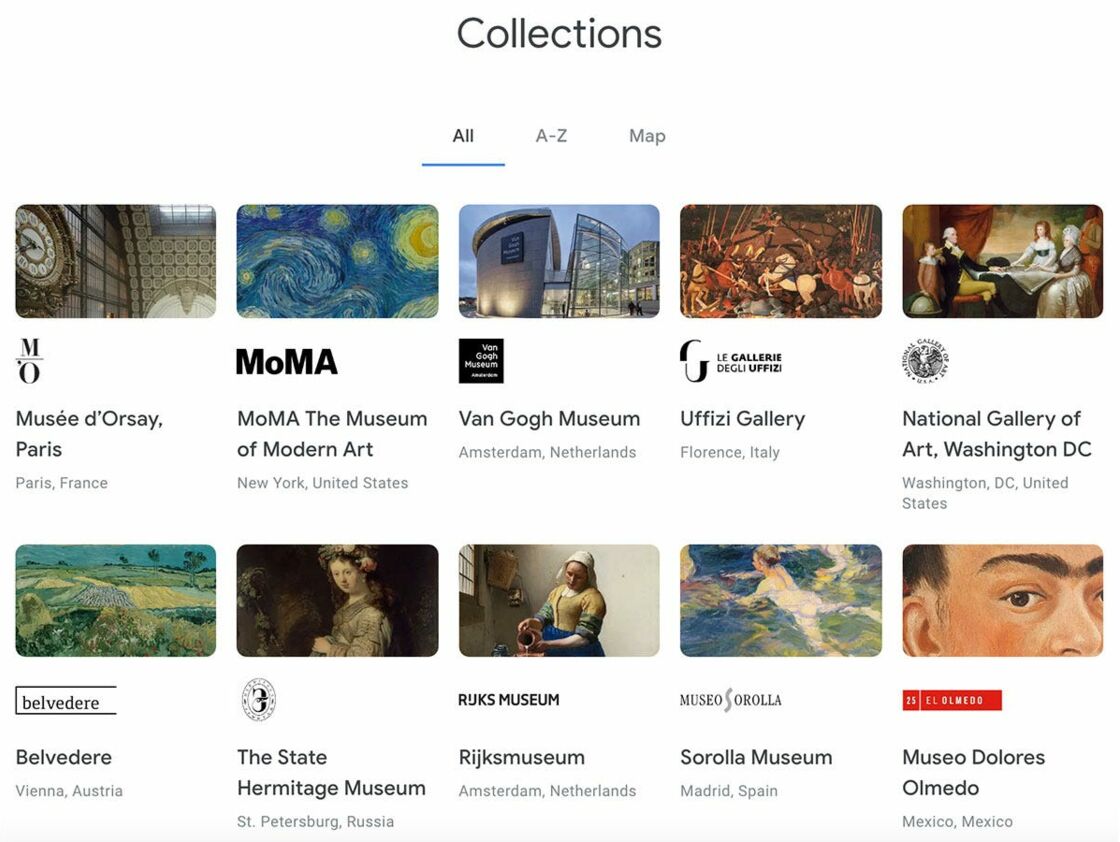The width and height of the screenshot is (1120, 842).
Task: Click the MoMA logo
Action: point(286,362)
